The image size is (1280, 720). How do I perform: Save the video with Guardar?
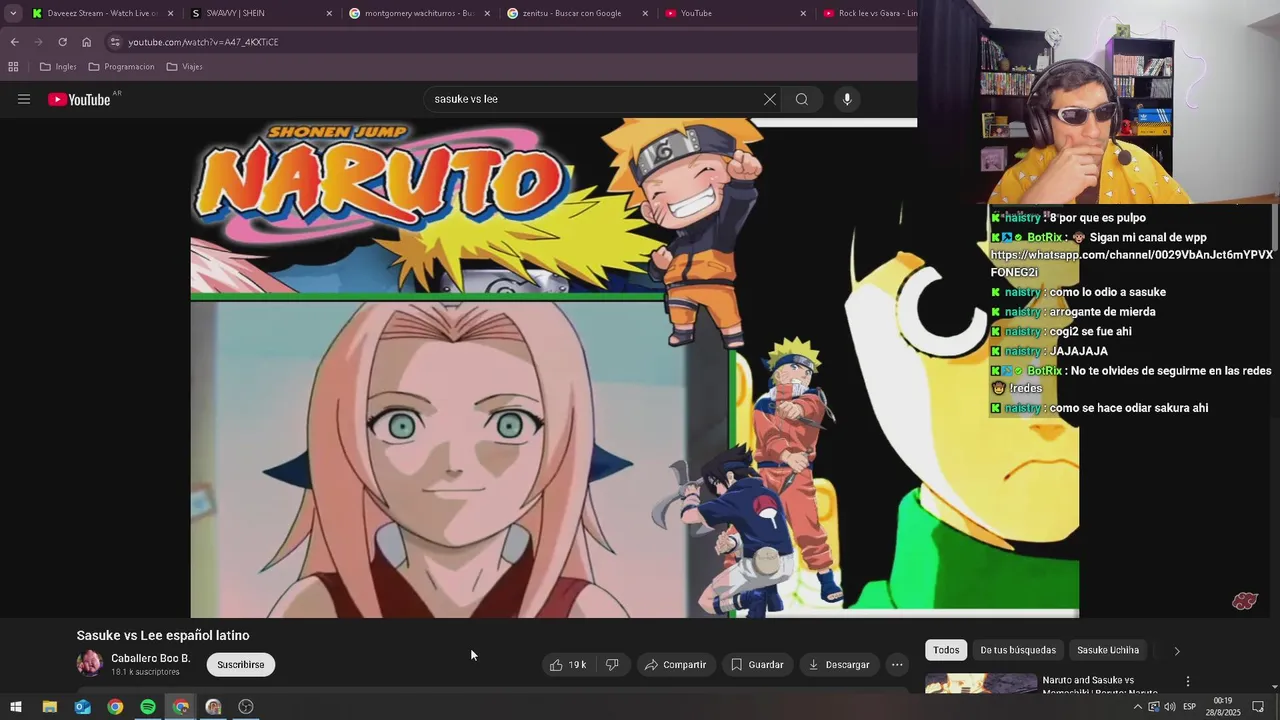click(x=757, y=664)
